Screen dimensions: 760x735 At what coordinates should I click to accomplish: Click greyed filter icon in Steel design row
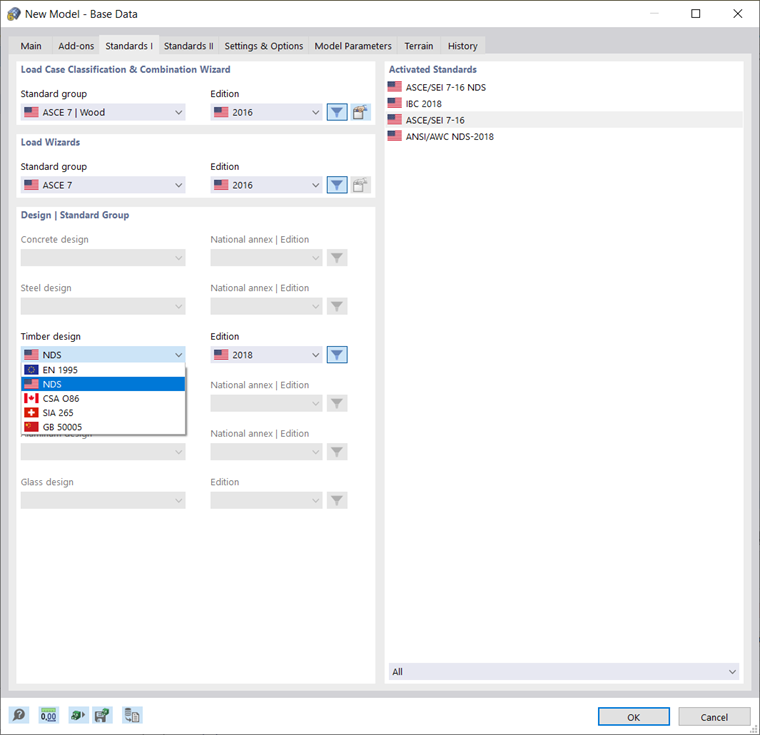point(337,306)
